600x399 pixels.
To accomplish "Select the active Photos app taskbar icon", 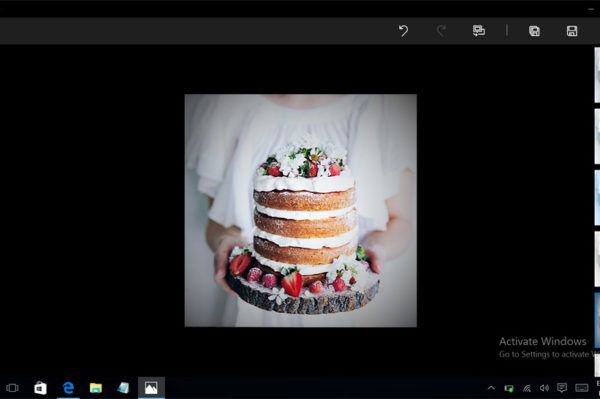I will click(151, 388).
